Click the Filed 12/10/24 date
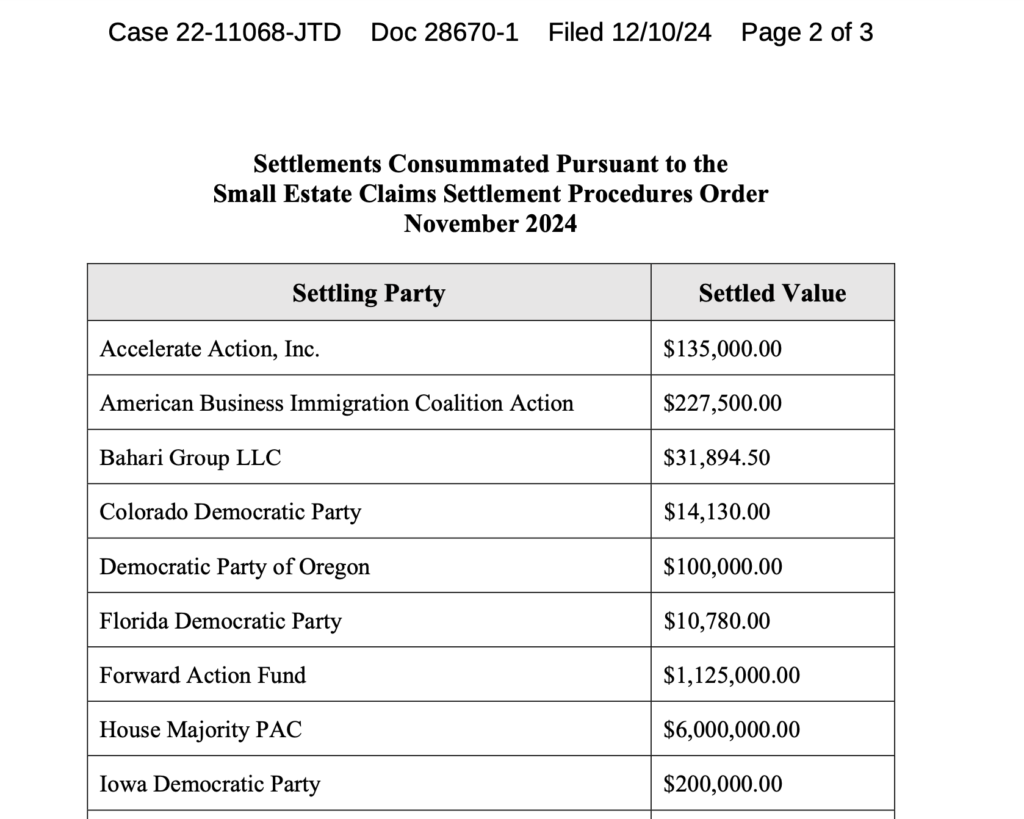 [x=629, y=32]
